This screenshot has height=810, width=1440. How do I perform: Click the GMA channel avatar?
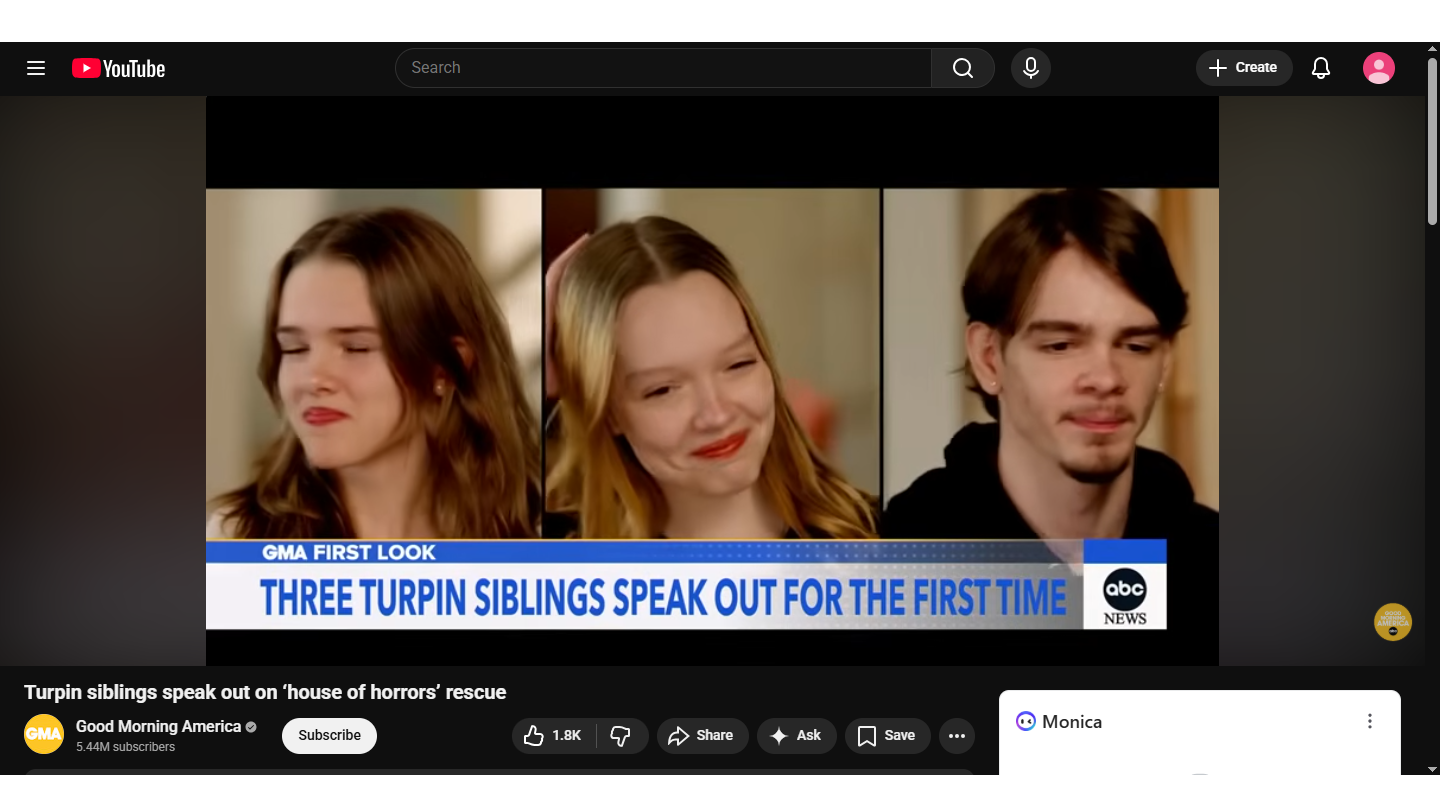click(x=44, y=735)
